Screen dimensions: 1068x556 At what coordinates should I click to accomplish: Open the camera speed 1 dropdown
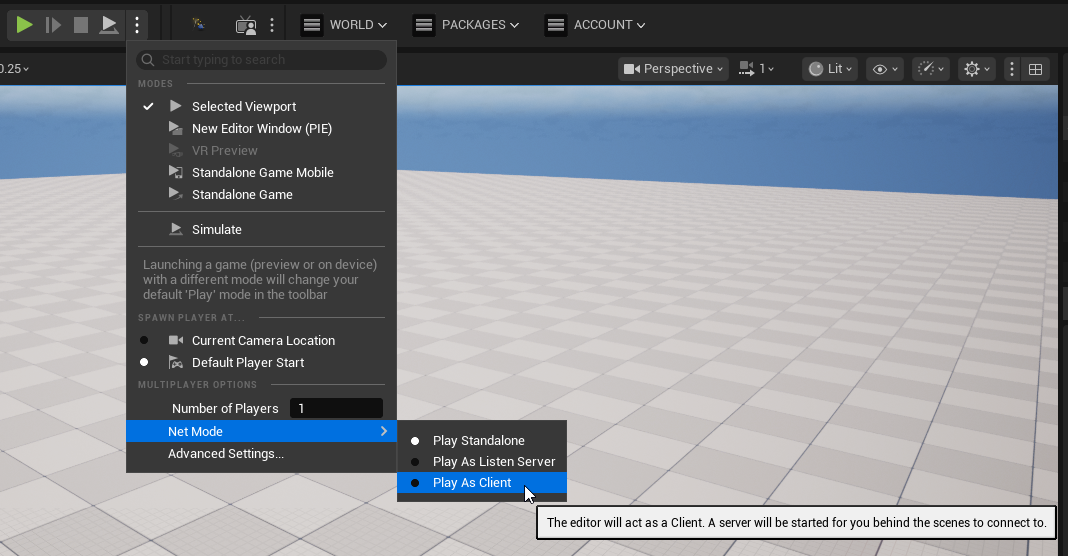(757, 69)
